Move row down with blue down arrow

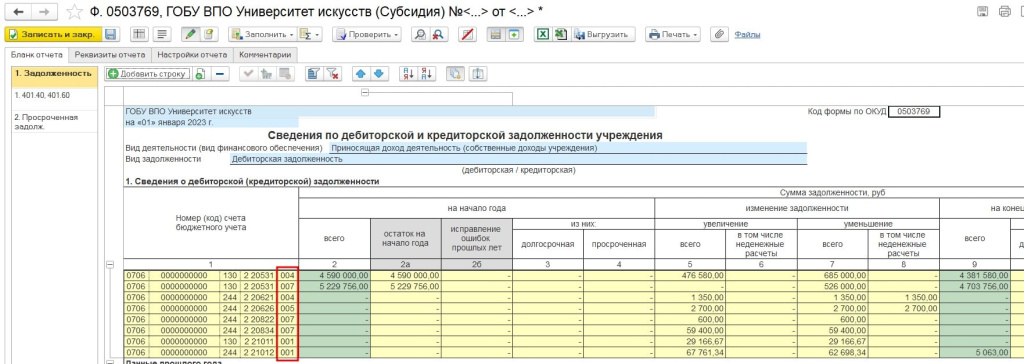(379, 74)
